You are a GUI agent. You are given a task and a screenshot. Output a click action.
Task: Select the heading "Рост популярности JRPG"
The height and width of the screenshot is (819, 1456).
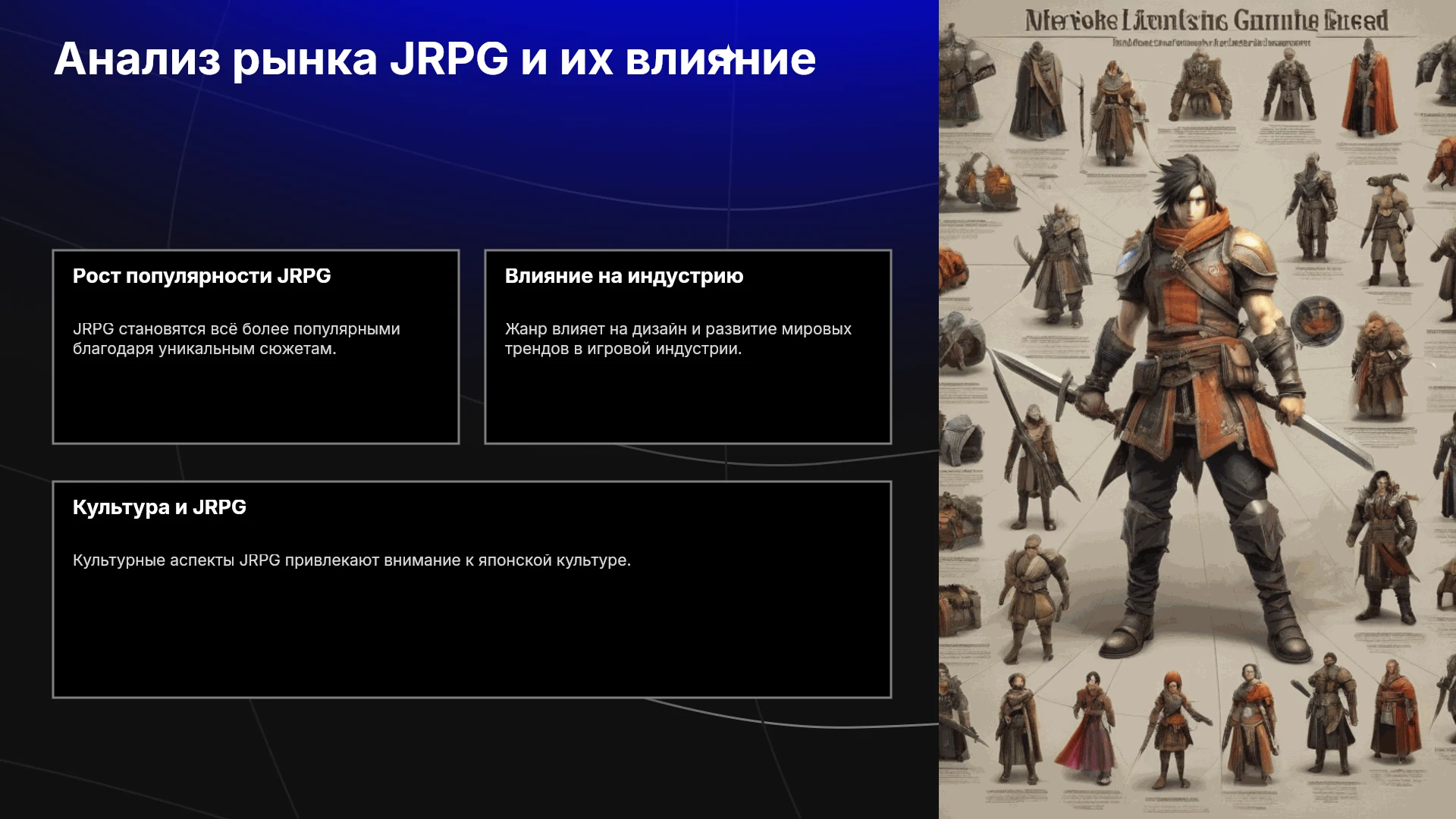(x=202, y=276)
